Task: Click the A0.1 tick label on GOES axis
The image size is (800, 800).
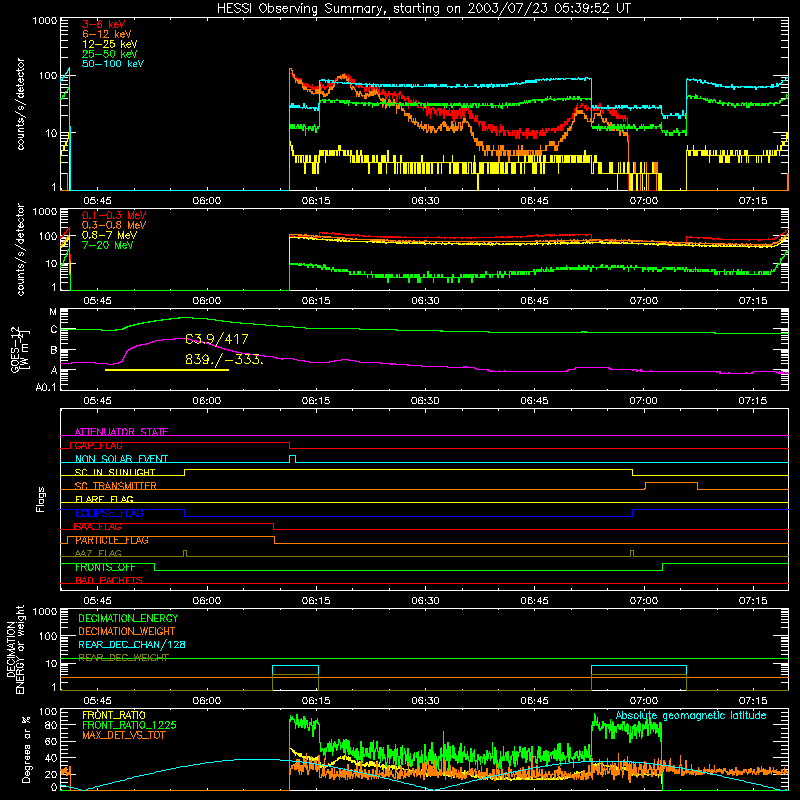Action: coord(46,388)
